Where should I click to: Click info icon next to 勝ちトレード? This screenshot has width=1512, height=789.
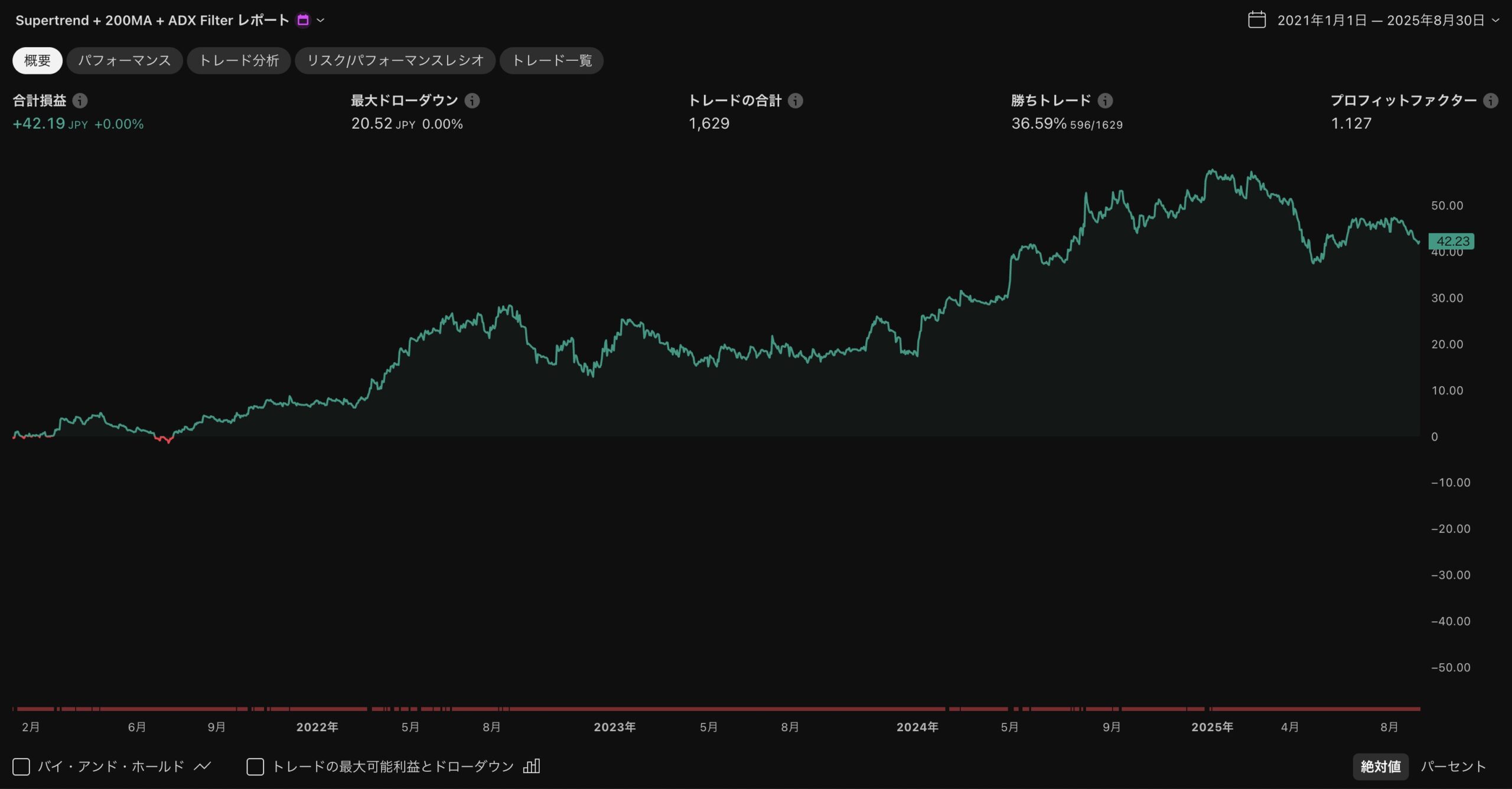(1105, 101)
